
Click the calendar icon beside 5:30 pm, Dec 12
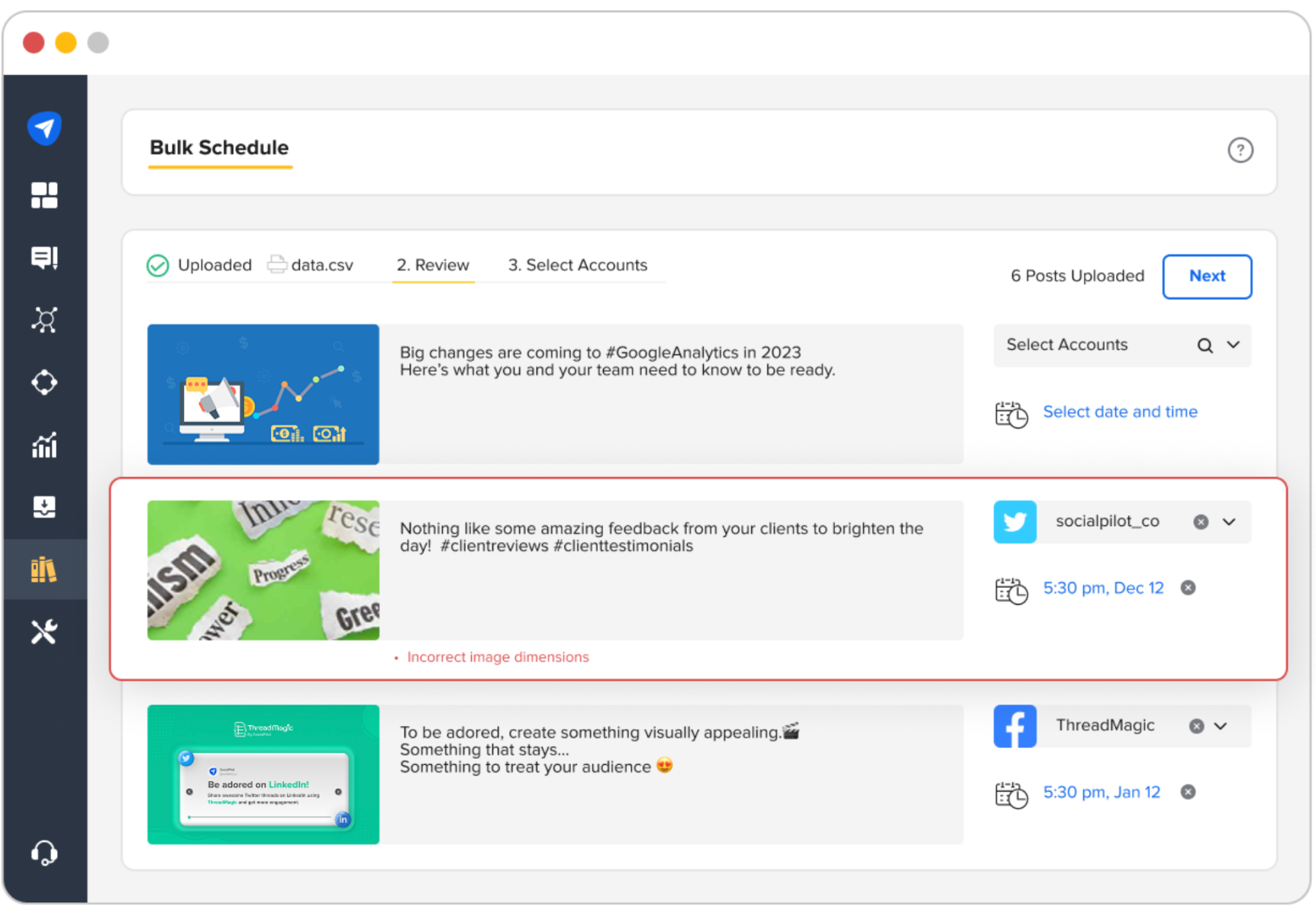coord(1011,591)
